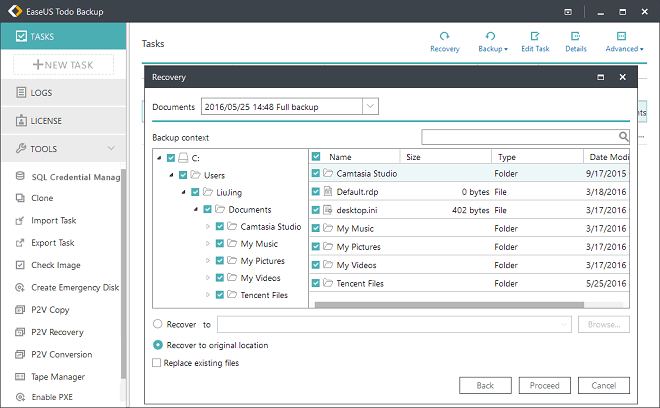Collapse the Documents tree node

[x=196, y=209]
